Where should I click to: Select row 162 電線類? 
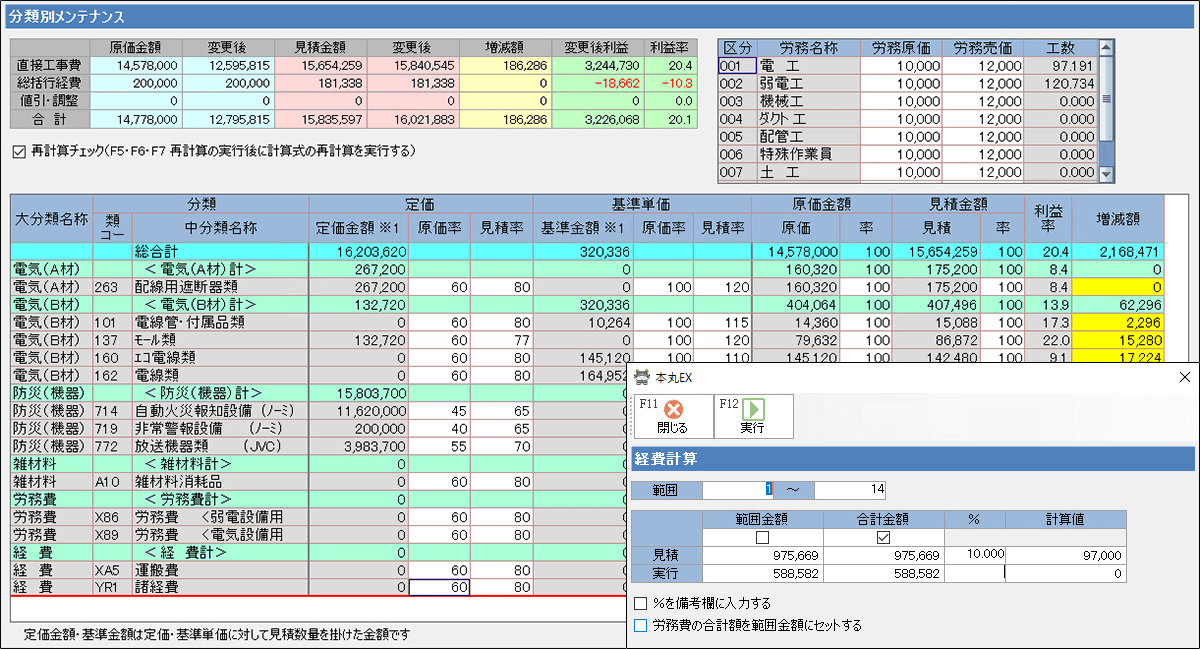pyautogui.click(x=320, y=376)
